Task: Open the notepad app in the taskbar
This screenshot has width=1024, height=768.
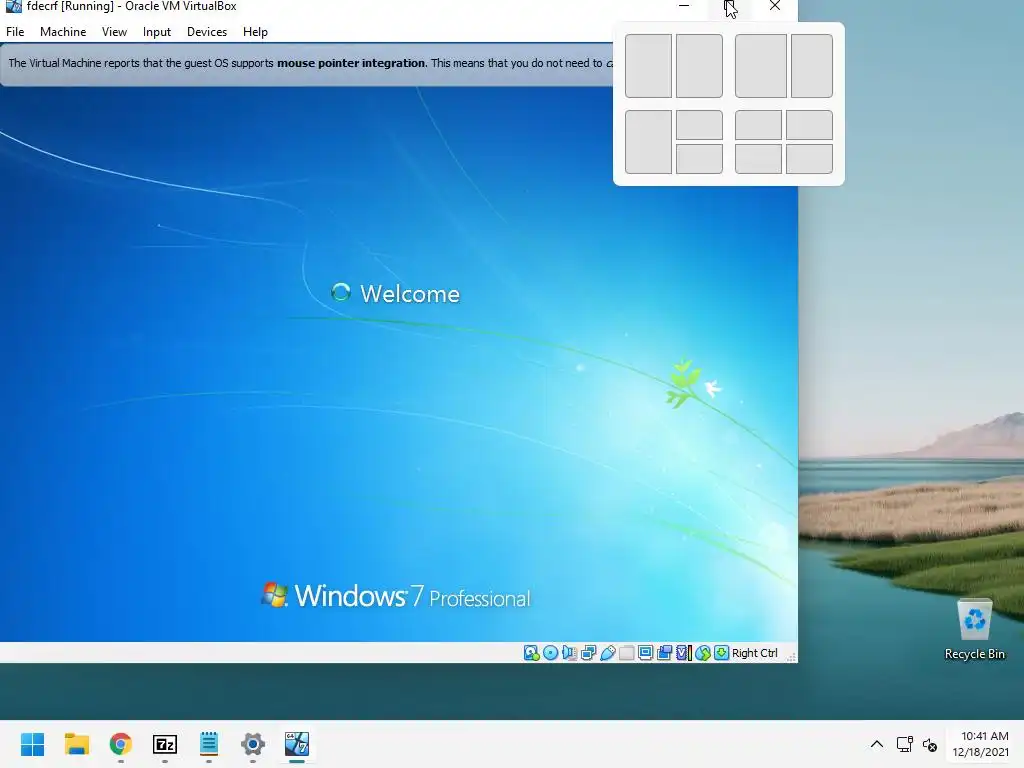Action: click(x=209, y=744)
